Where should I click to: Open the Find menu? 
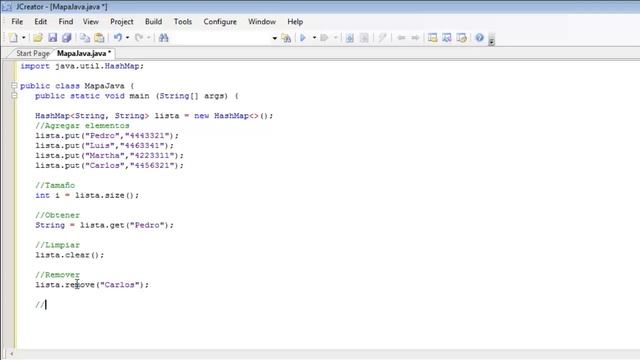(x=66, y=22)
